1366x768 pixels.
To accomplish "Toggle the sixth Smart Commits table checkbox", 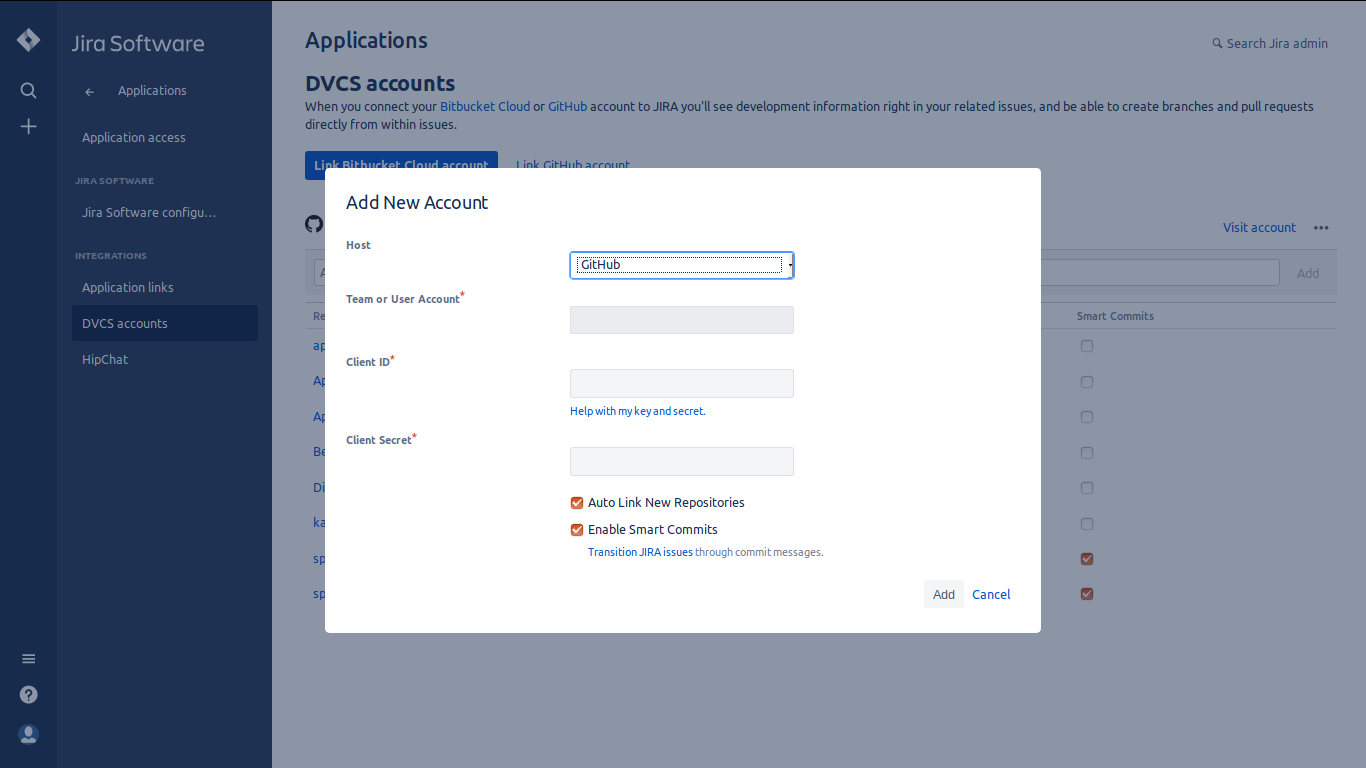I will (1087, 524).
